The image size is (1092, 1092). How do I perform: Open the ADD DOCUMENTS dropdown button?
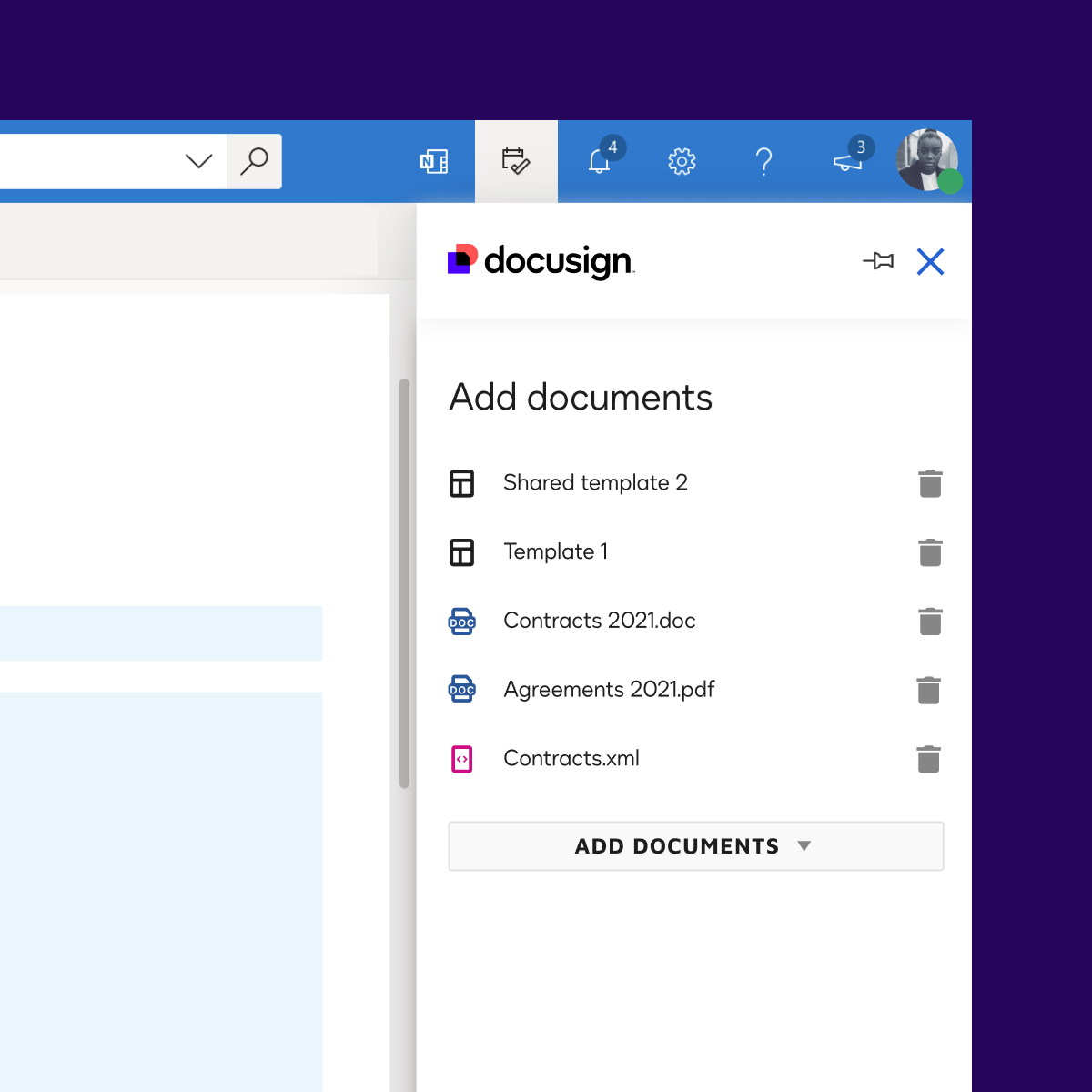[x=696, y=846]
